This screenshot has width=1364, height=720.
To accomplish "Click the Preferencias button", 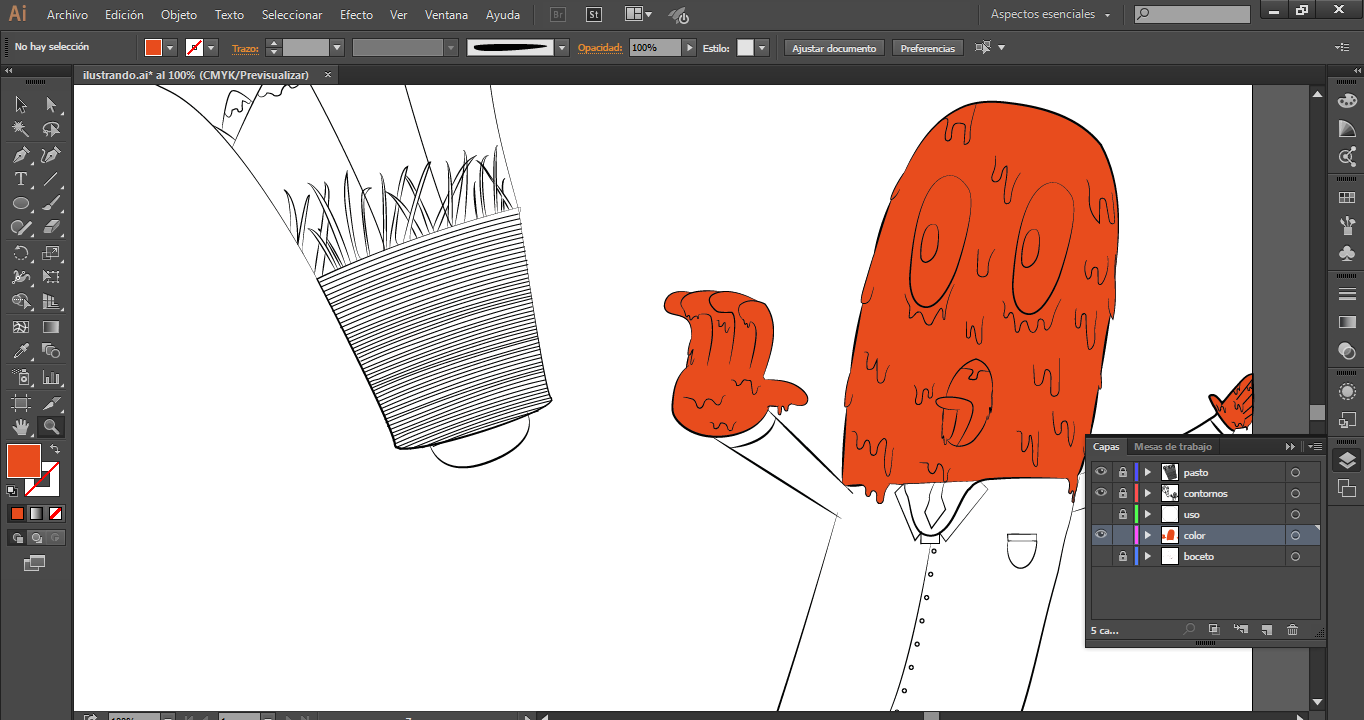I will click(x=927, y=48).
